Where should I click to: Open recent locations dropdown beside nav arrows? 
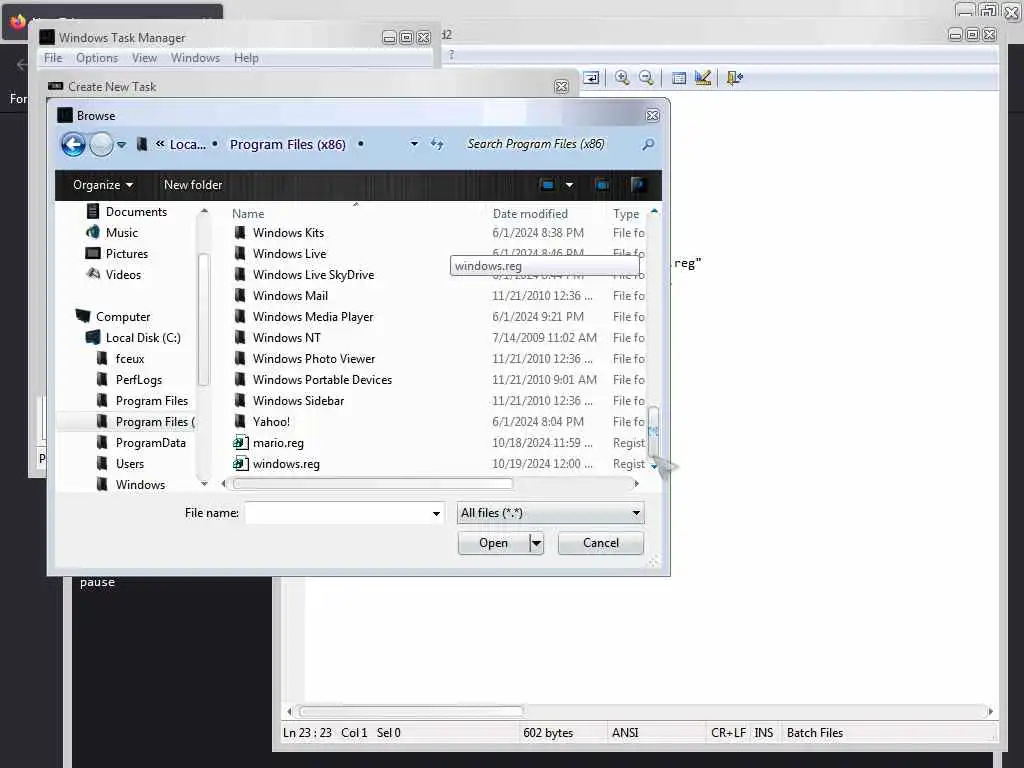point(121,145)
